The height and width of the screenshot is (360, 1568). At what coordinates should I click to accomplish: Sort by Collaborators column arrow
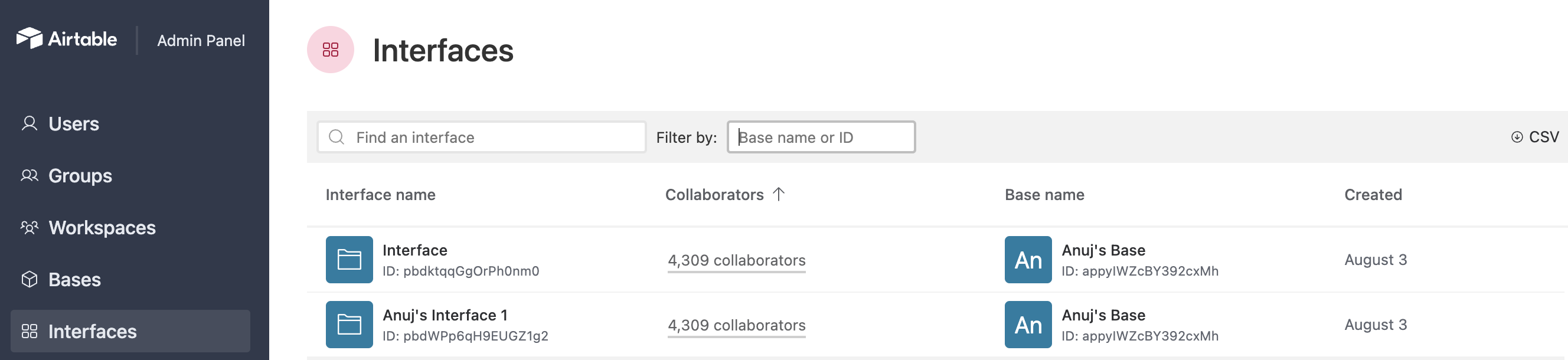[779, 195]
